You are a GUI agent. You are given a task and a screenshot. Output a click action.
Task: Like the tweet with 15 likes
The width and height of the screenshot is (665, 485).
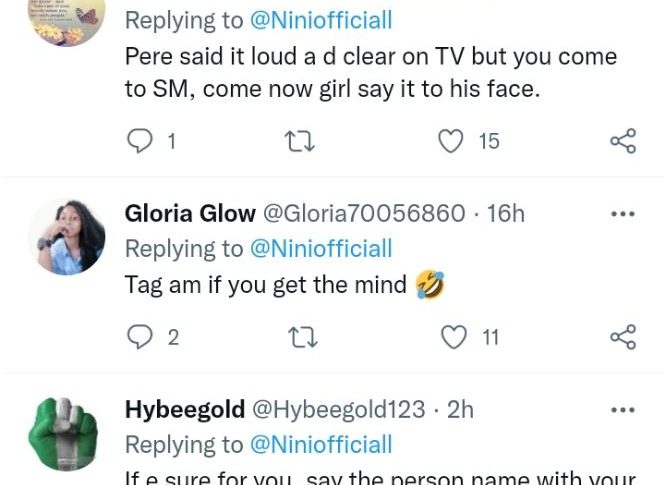pos(453,142)
